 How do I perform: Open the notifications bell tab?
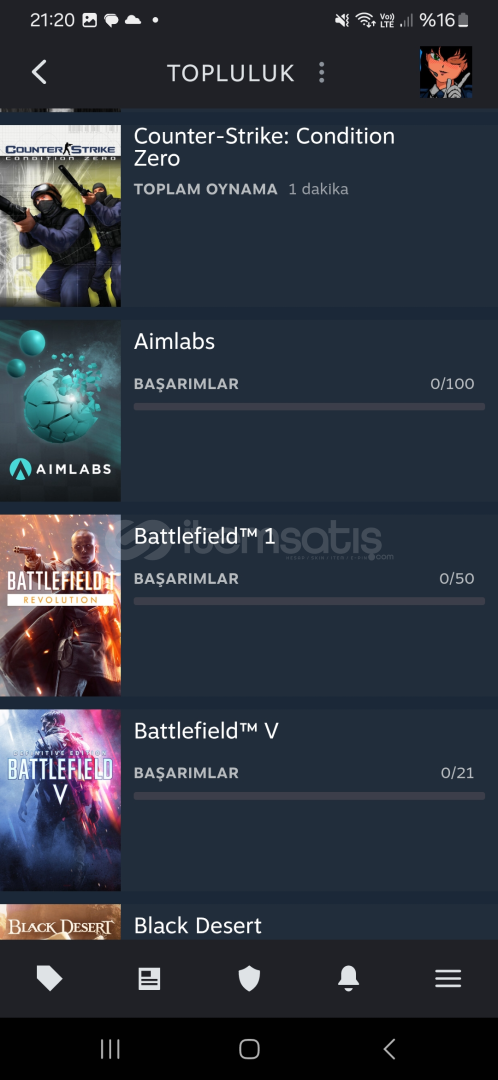click(x=349, y=978)
